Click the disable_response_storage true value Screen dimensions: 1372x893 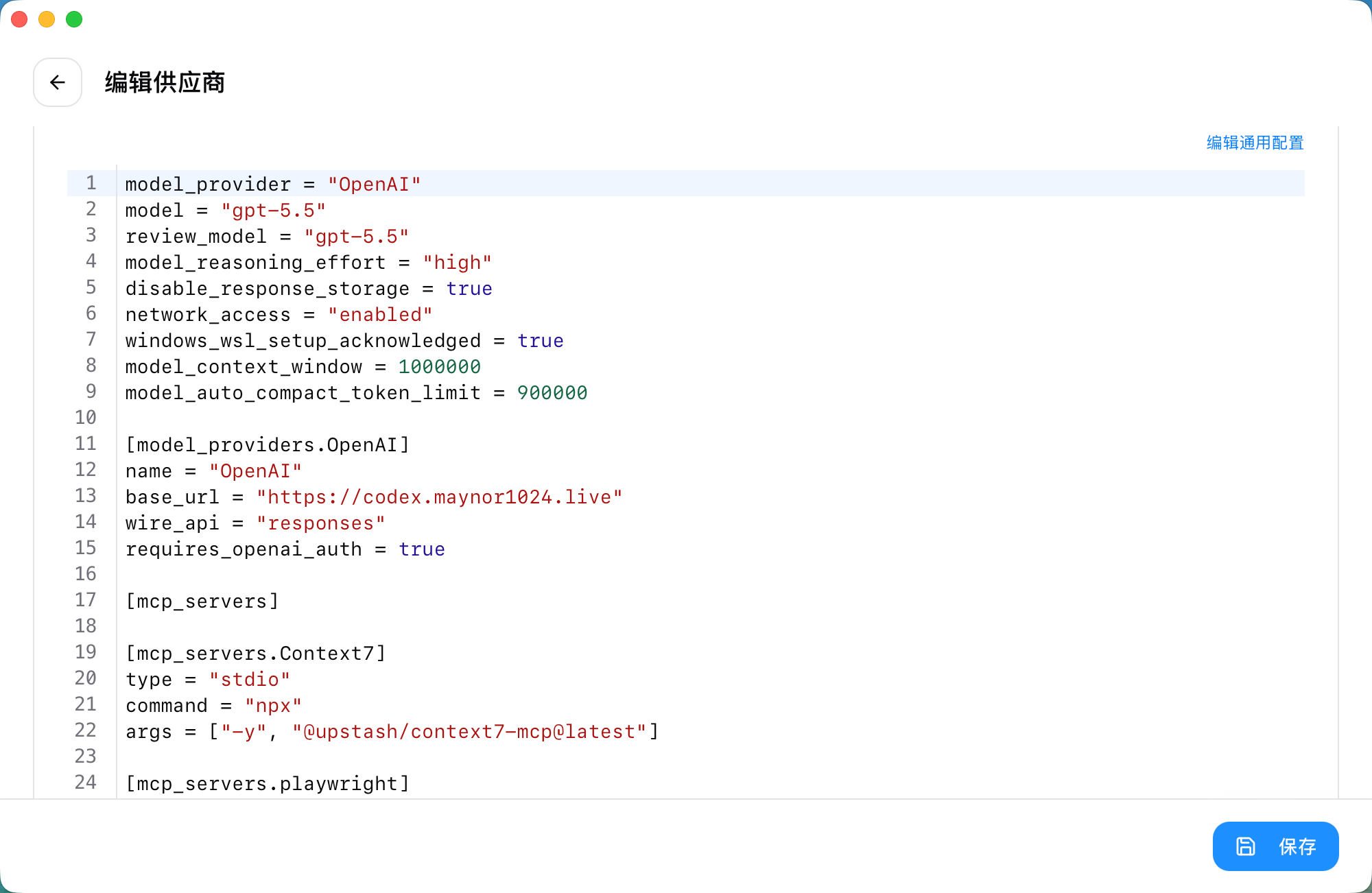click(x=469, y=289)
